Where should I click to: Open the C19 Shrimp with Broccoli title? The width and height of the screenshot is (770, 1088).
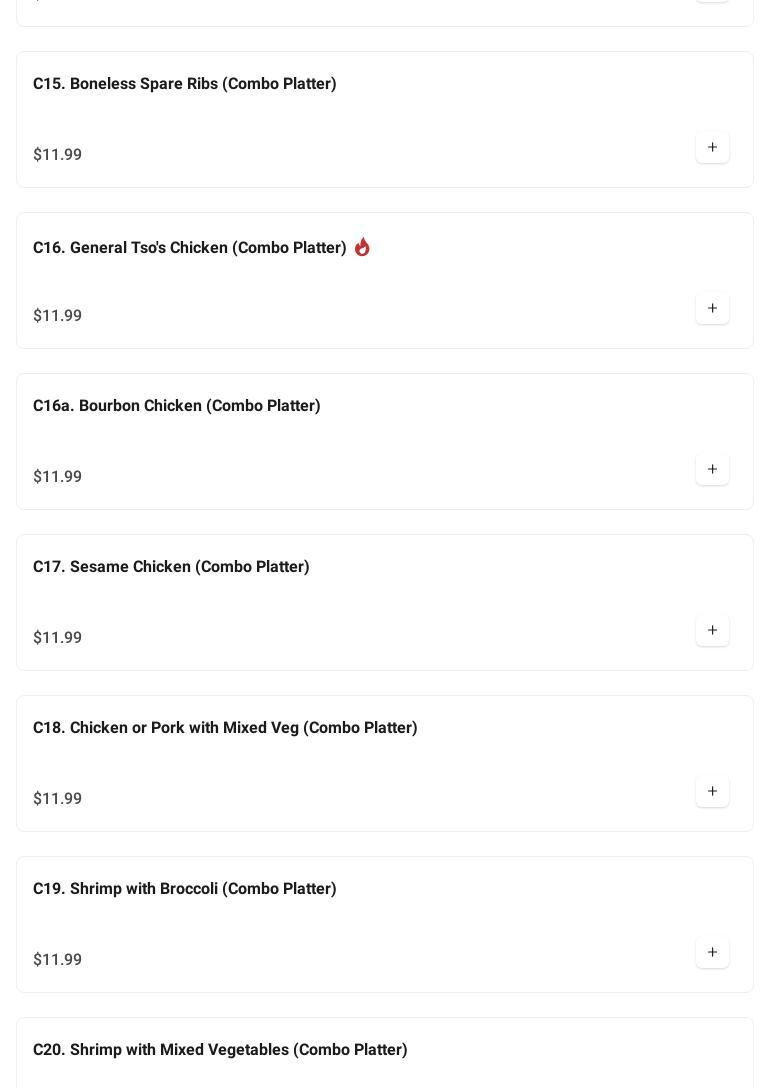tap(185, 889)
